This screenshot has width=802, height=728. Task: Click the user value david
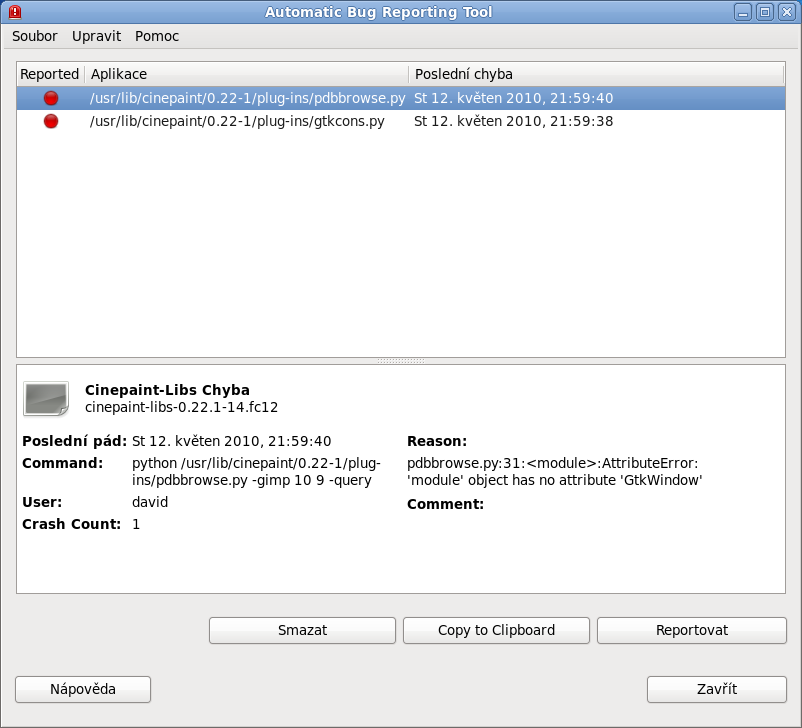[x=150, y=502]
